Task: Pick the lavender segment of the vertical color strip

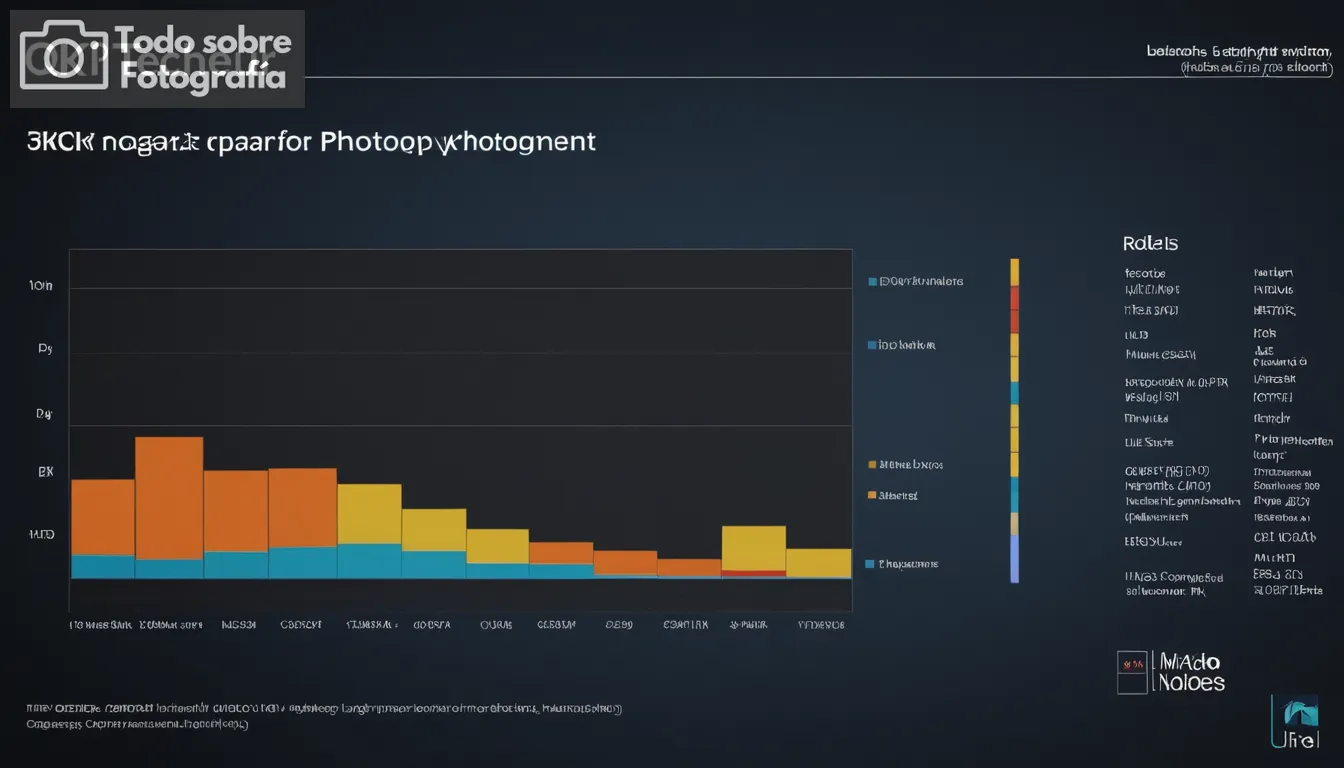Action: [1014, 559]
